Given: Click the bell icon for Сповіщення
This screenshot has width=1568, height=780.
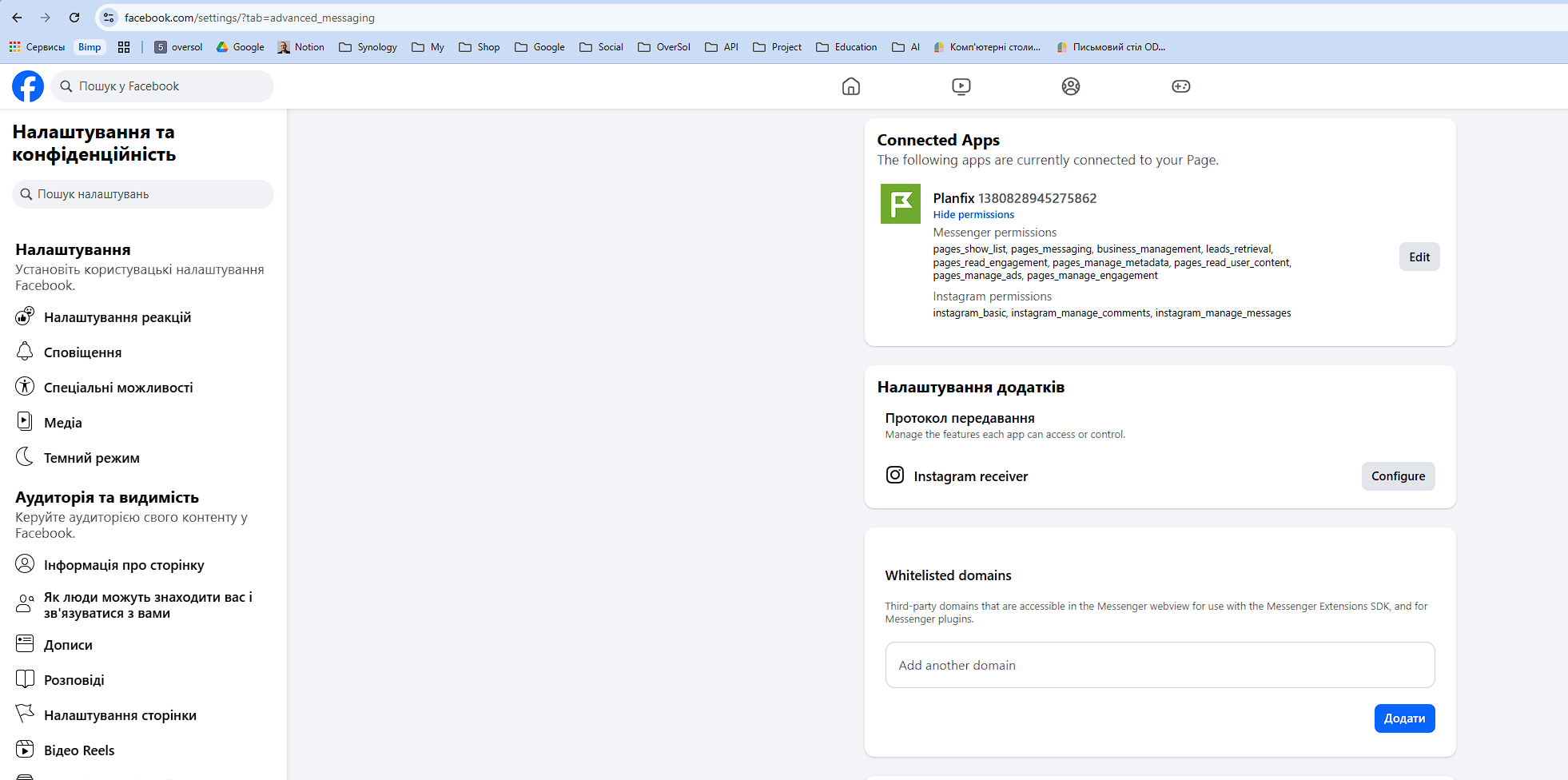Looking at the screenshot, I should tap(25, 352).
